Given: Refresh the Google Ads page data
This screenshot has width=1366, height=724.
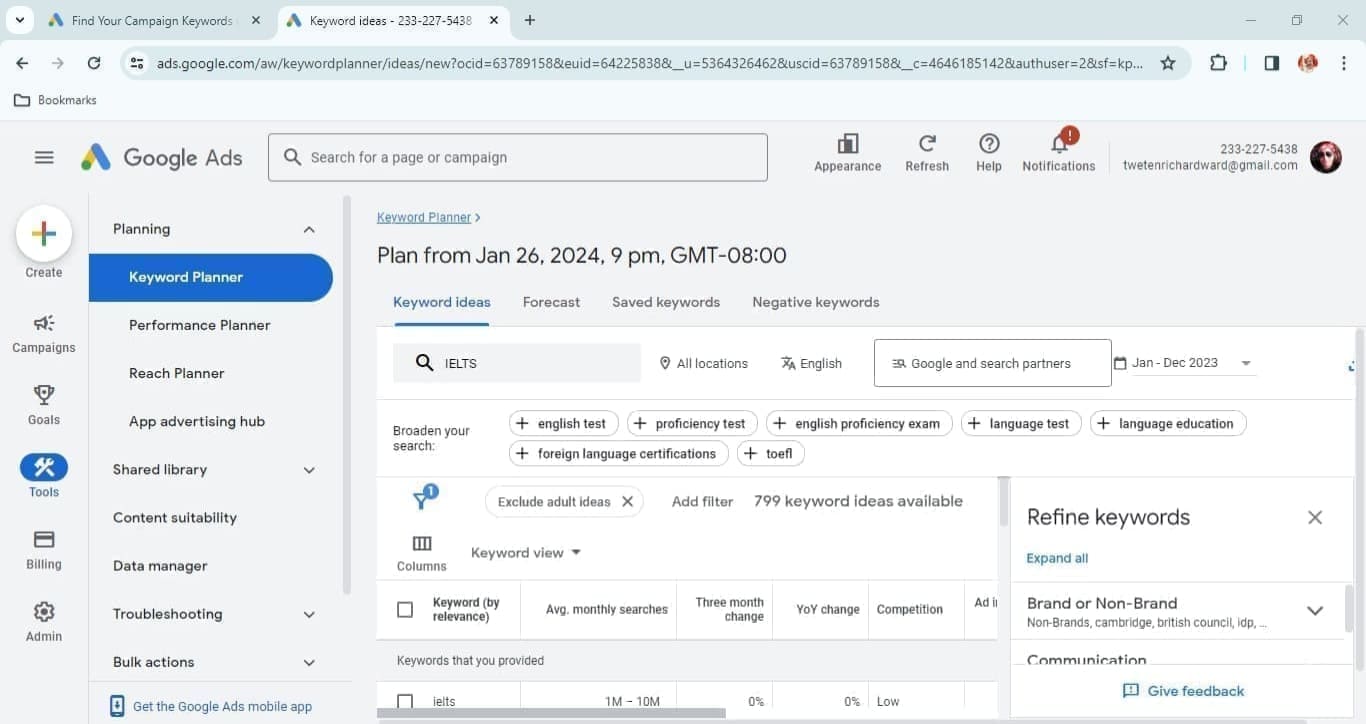Looking at the screenshot, I should coord(927,153).
